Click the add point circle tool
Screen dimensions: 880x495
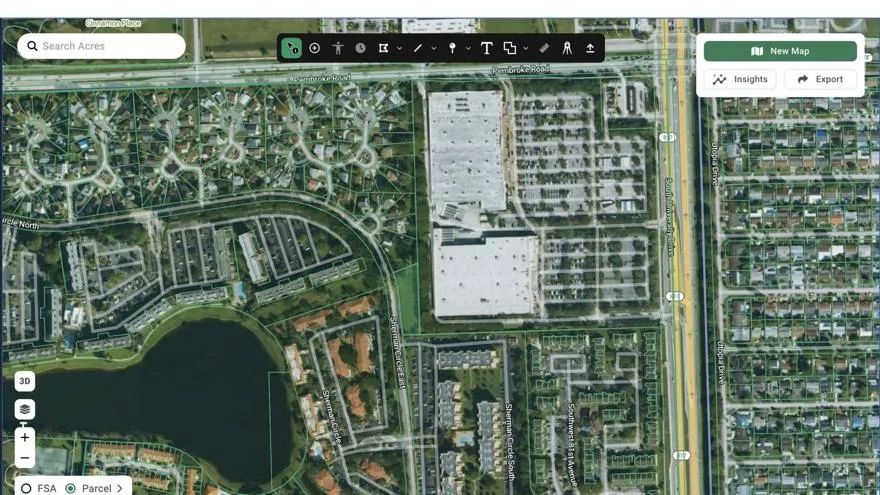(x=314, y=48)
